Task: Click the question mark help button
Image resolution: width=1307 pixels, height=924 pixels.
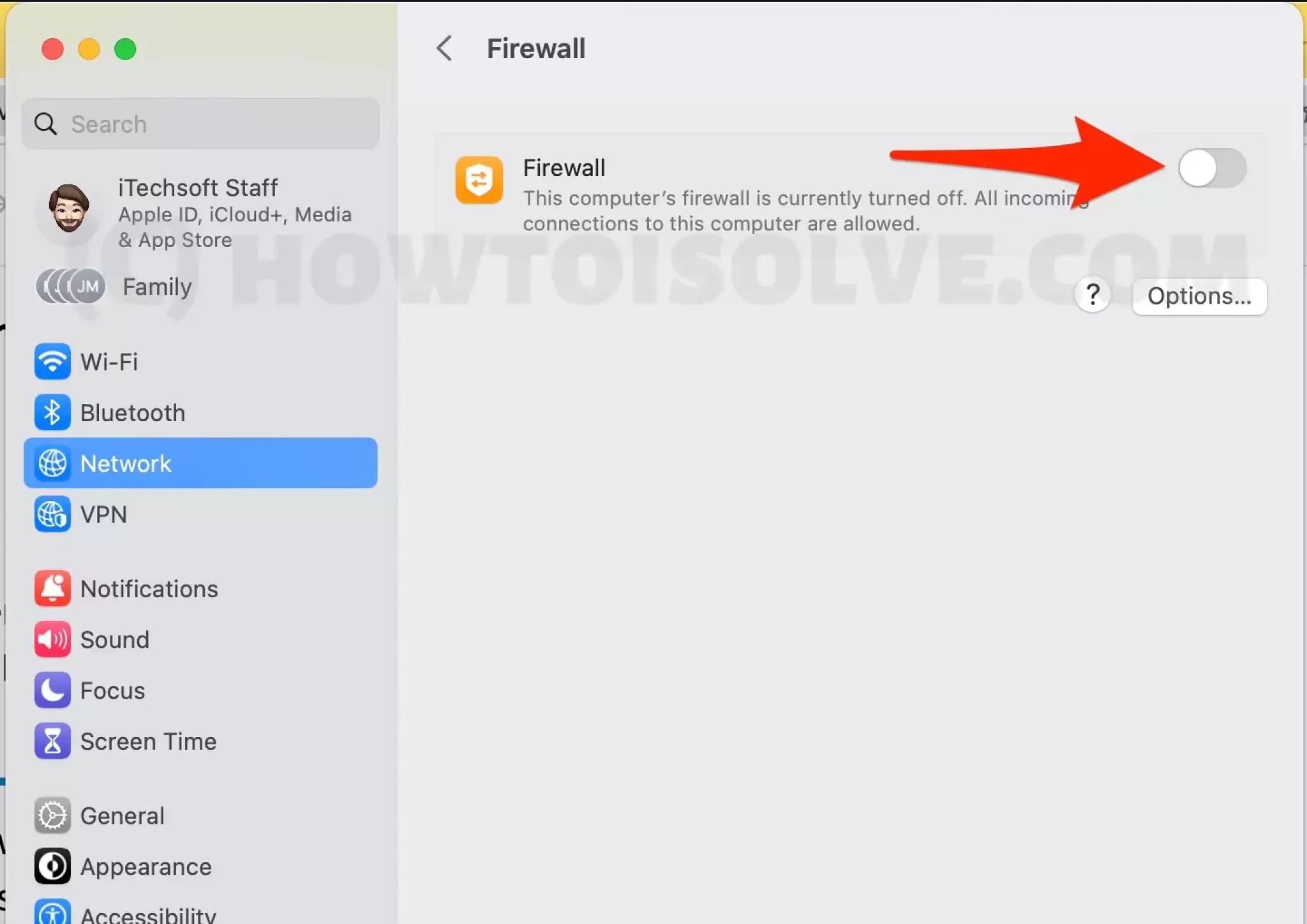Action: click(x=1093, y=295)
